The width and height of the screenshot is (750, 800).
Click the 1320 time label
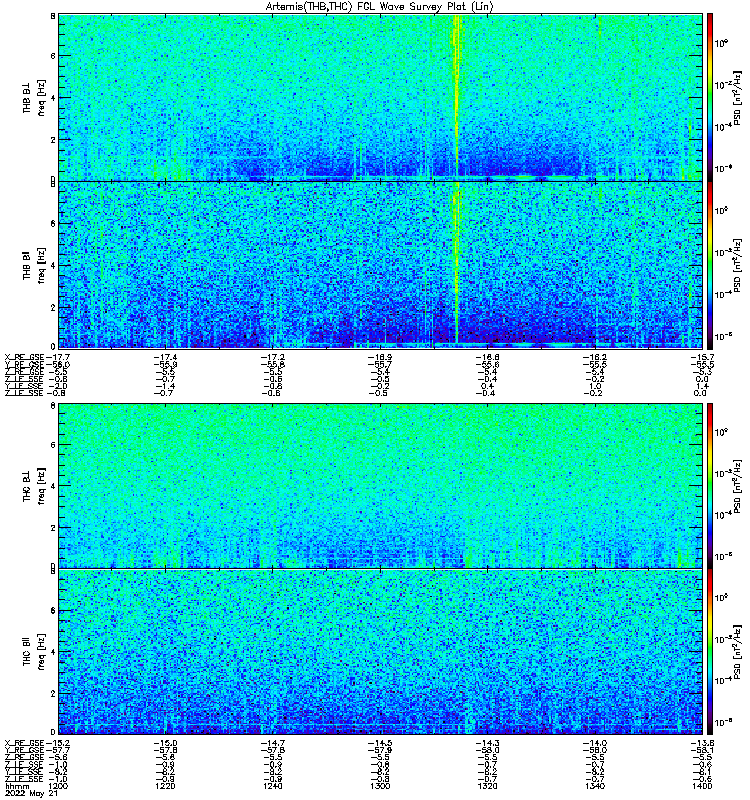tap(488, 786)
